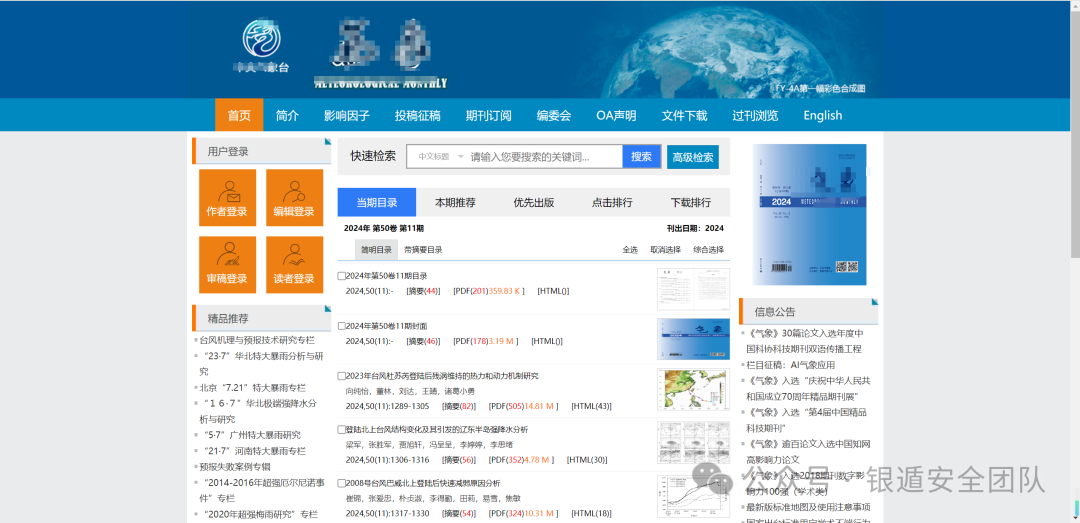Select the 当期目录 tab
This screenshot has width=1080, height=523.
coord(377,203)
